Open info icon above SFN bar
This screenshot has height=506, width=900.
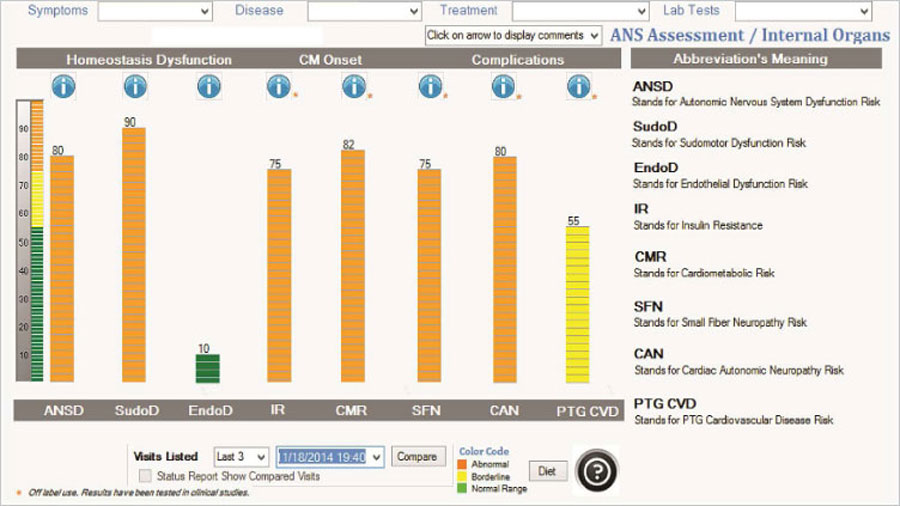(x=430, y=87)
